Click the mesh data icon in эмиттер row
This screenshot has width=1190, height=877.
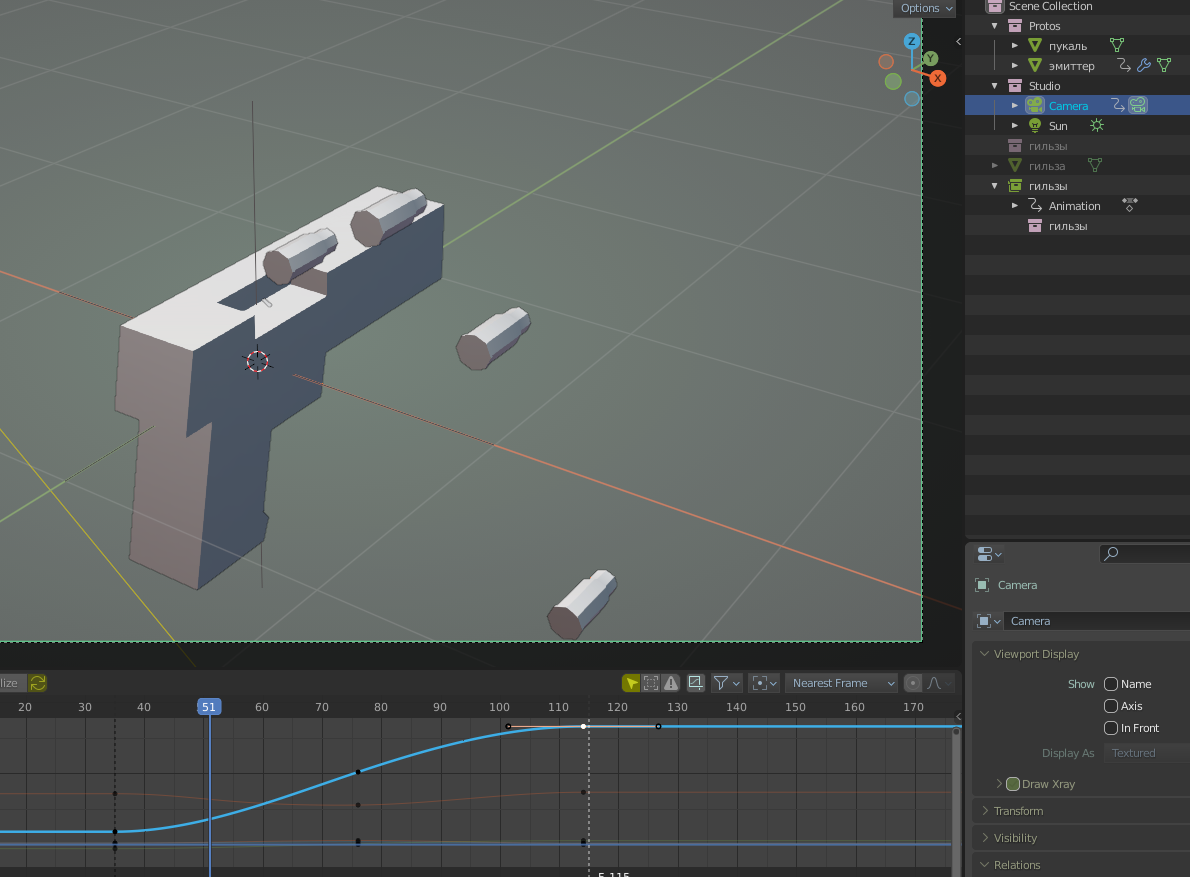1164,66
